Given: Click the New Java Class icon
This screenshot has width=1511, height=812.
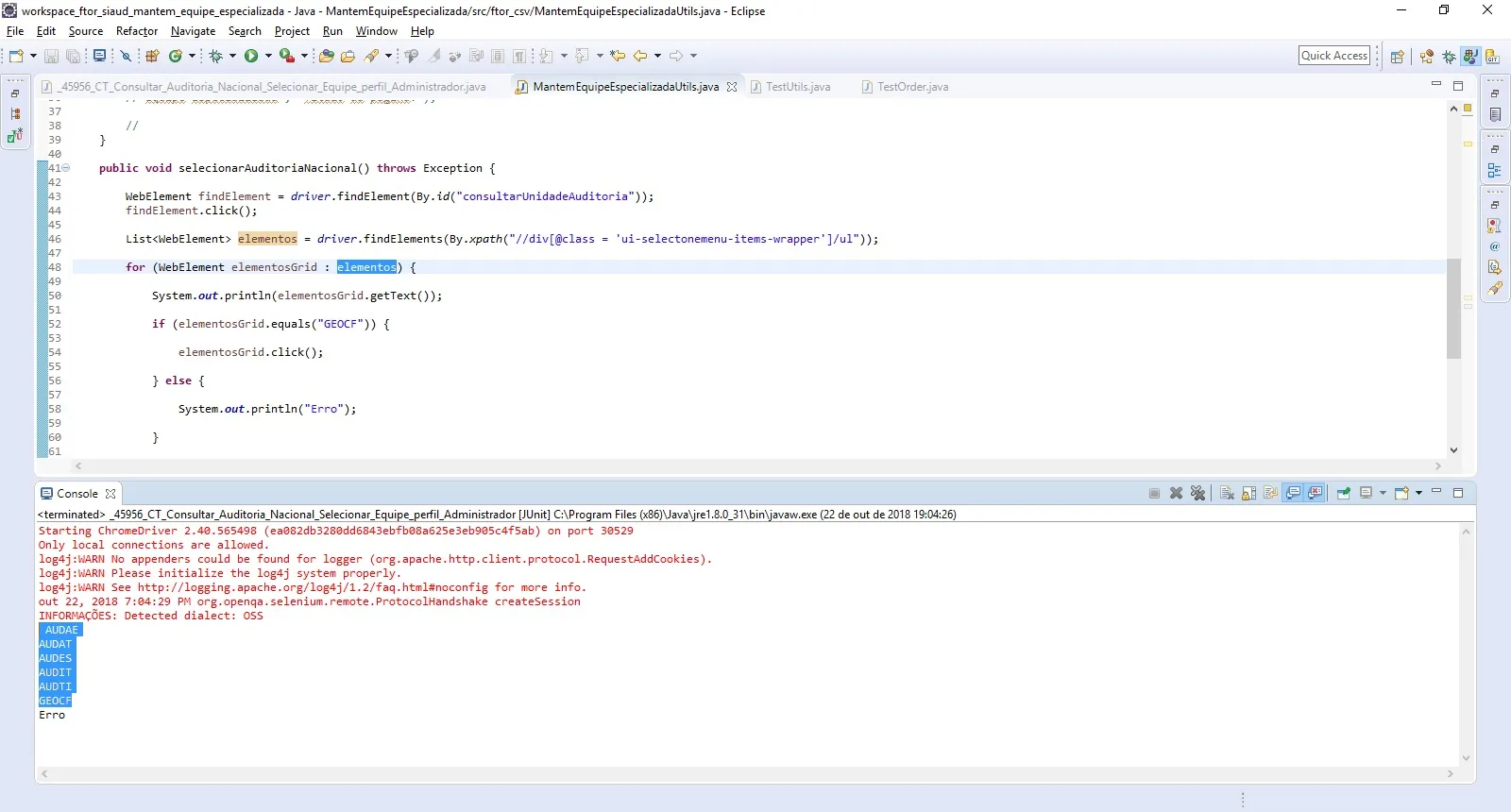Looking at the screenshot, I should 175,56.
